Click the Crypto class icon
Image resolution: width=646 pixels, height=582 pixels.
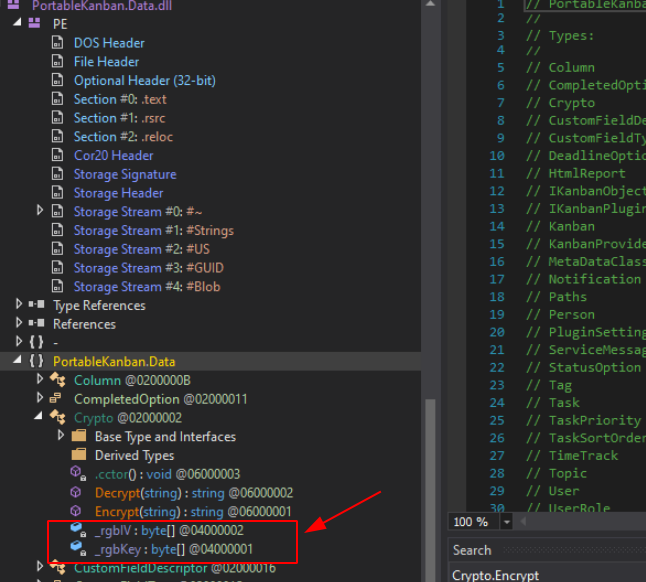58,418
